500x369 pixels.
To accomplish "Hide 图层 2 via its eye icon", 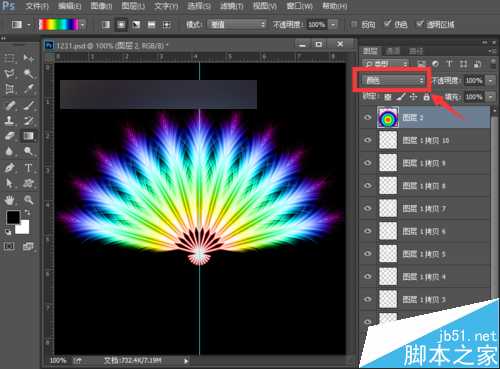I will (368, 117).
